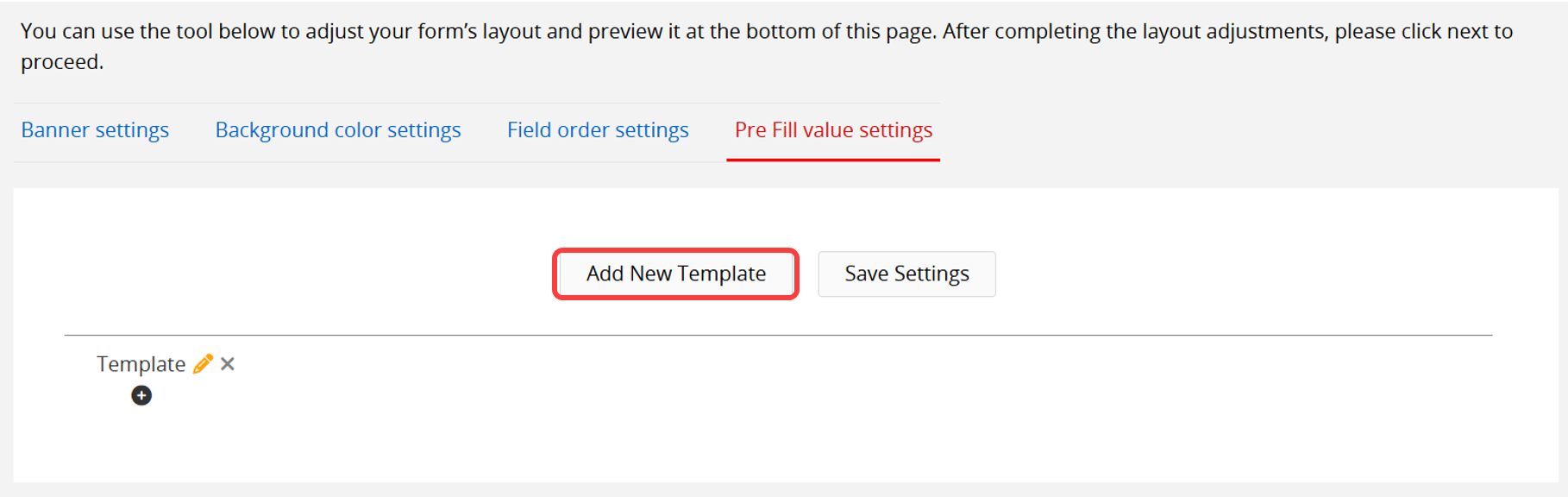Click the black plus icon under Template
The image size is (1568, 497).
141,395
